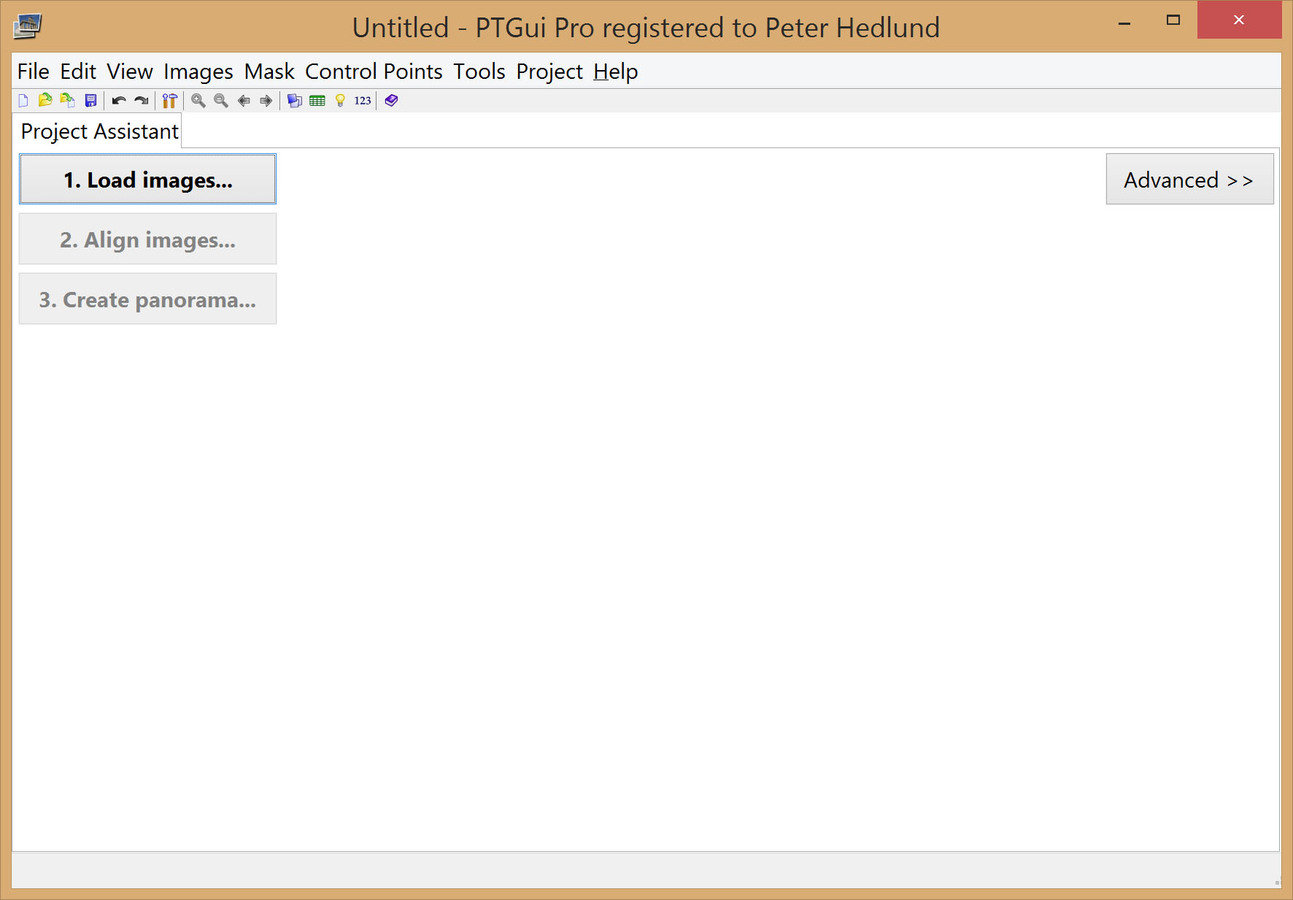Open the Tools menu
The image size is (1293, 900).
coord(480,71)
